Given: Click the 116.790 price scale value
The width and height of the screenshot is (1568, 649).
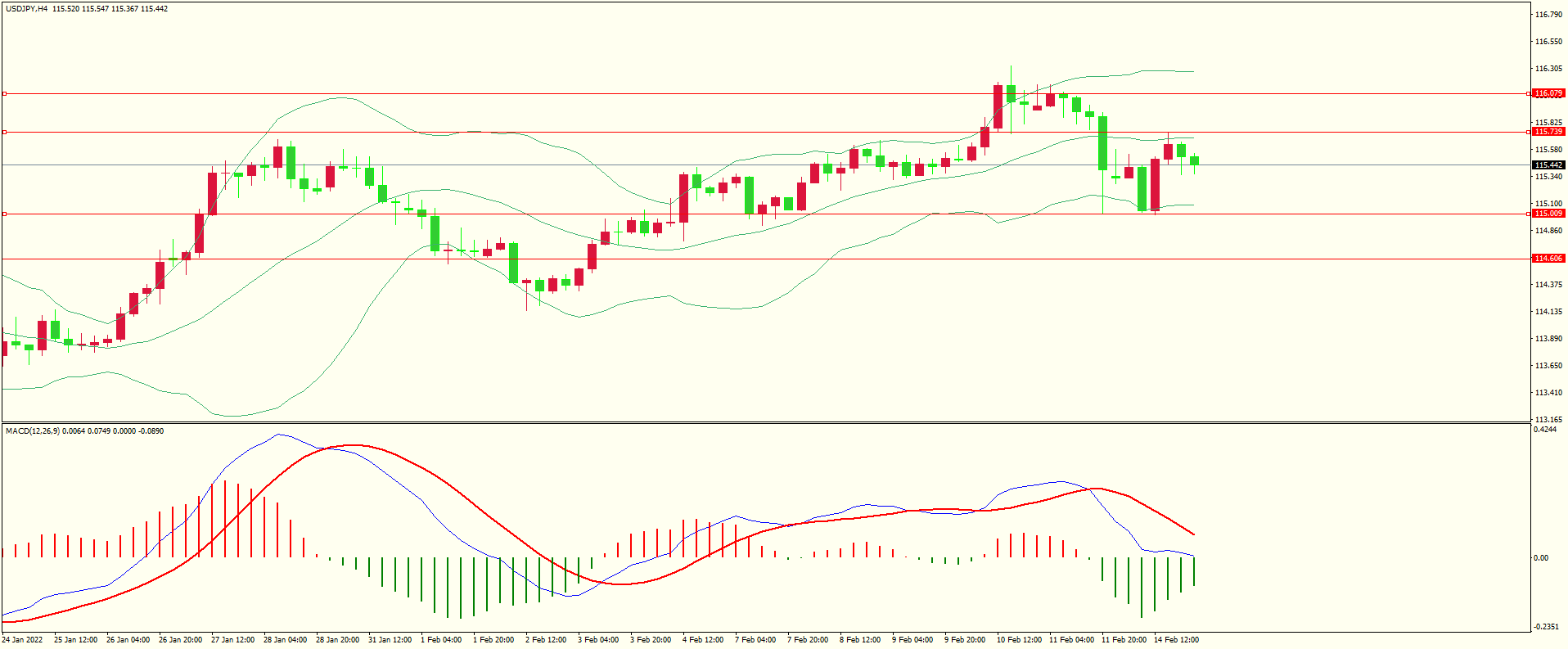Looking at the screenshot, I should 1549,15.
